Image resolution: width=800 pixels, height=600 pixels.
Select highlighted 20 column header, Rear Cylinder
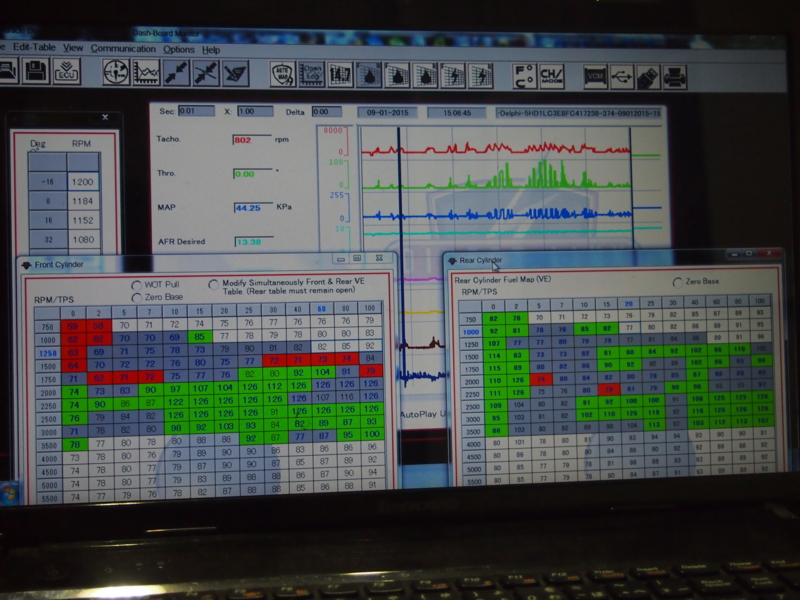tap(629, 304)
